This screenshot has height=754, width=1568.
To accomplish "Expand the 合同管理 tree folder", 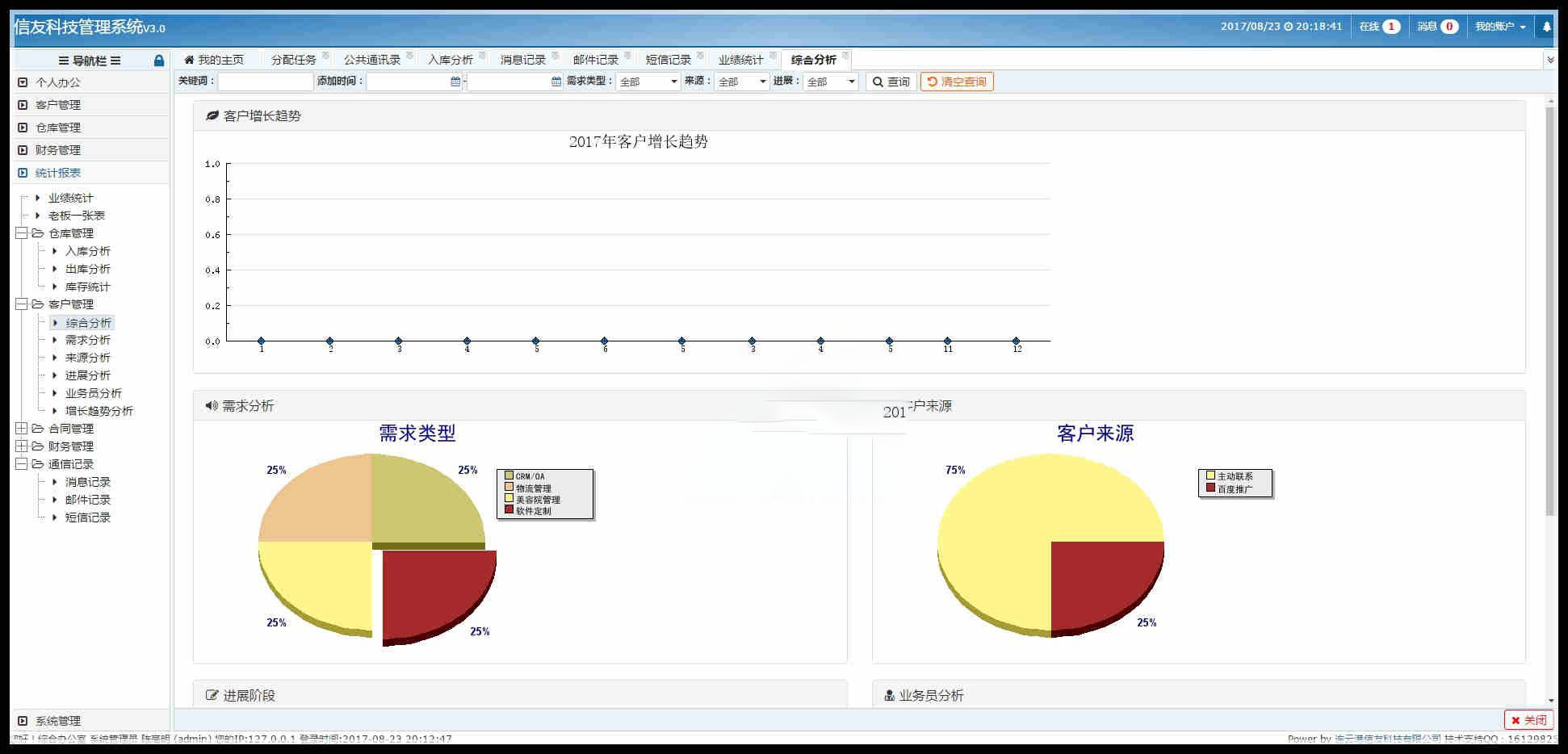I will [22, 429].
